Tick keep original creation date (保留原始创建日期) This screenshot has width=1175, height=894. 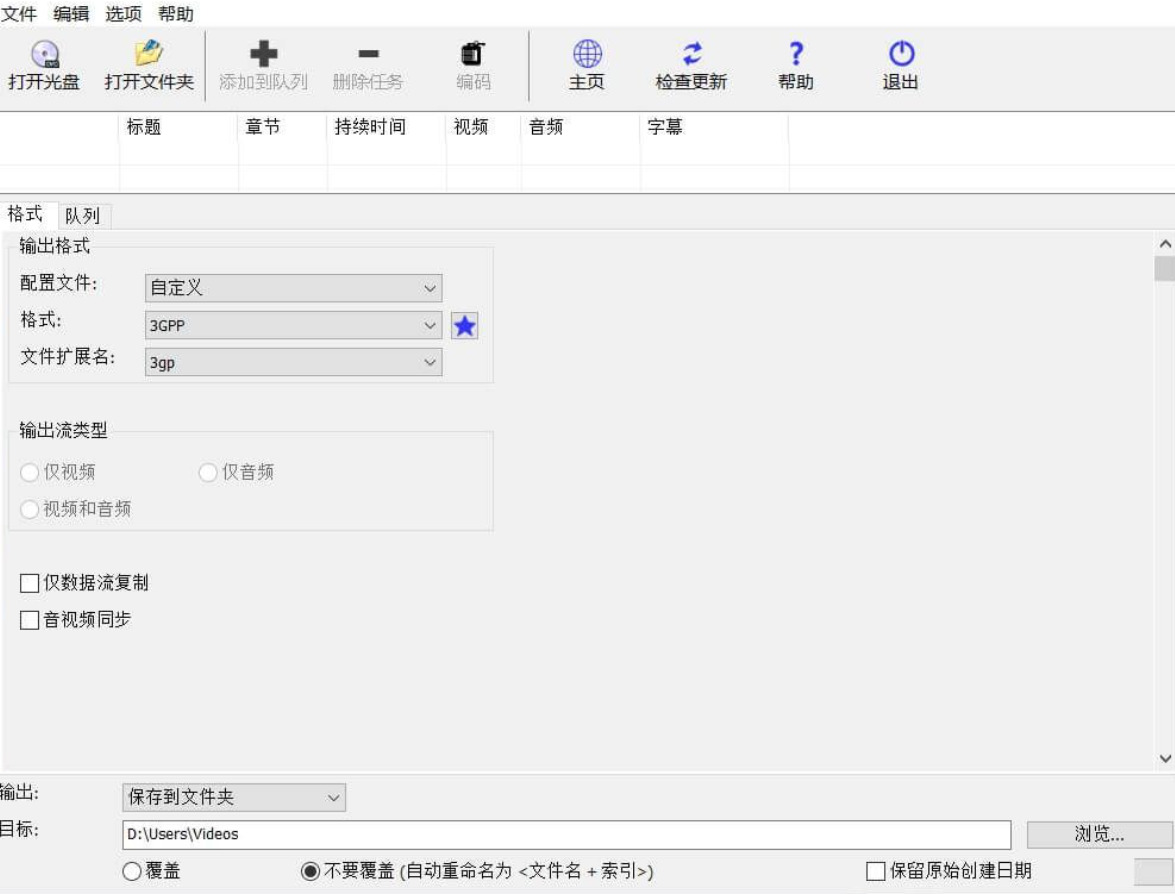[875, 871]
